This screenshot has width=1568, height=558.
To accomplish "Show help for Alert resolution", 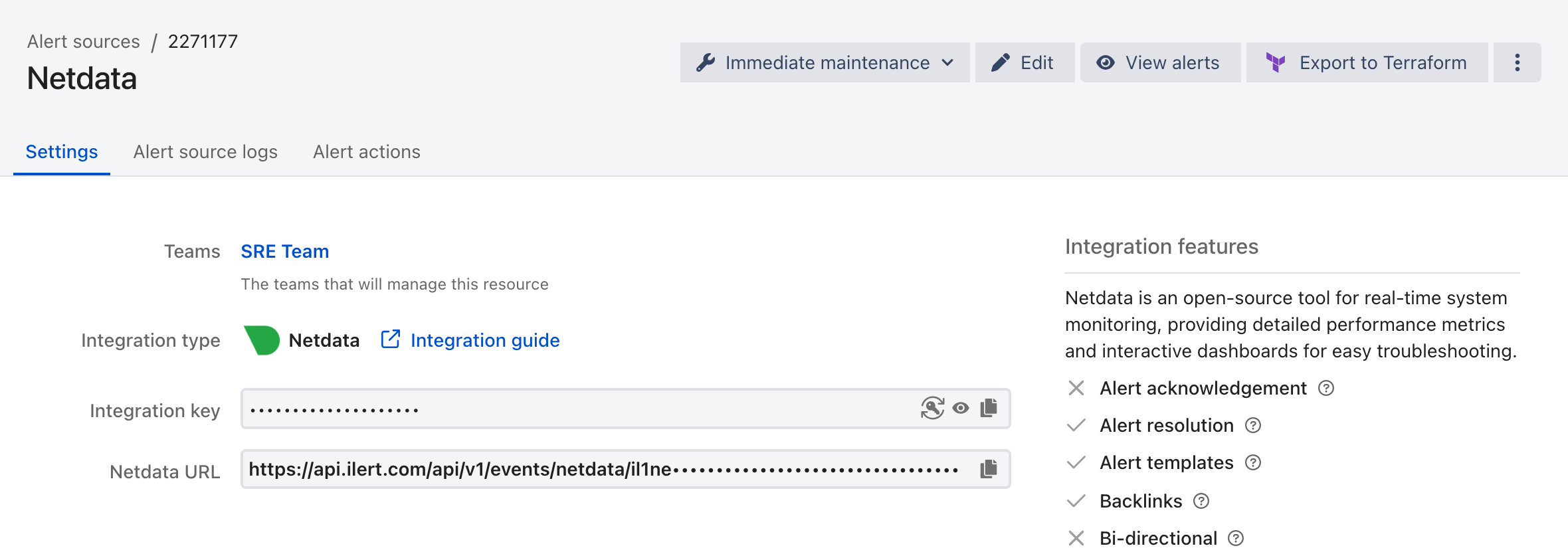I will pos(1253,425).
